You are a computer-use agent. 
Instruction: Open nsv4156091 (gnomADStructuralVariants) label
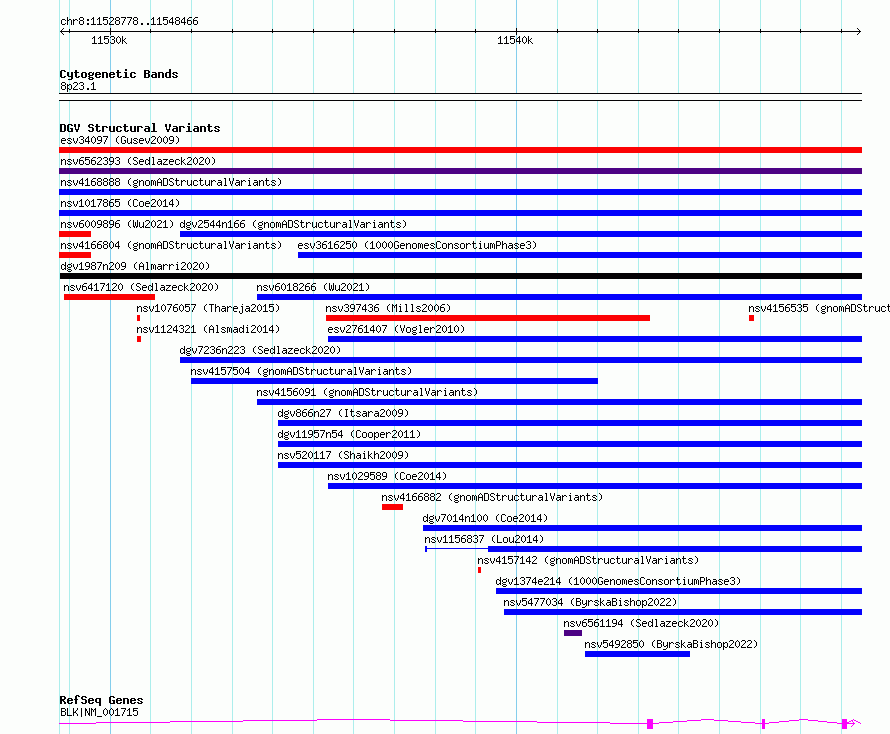tap(367, 392)
